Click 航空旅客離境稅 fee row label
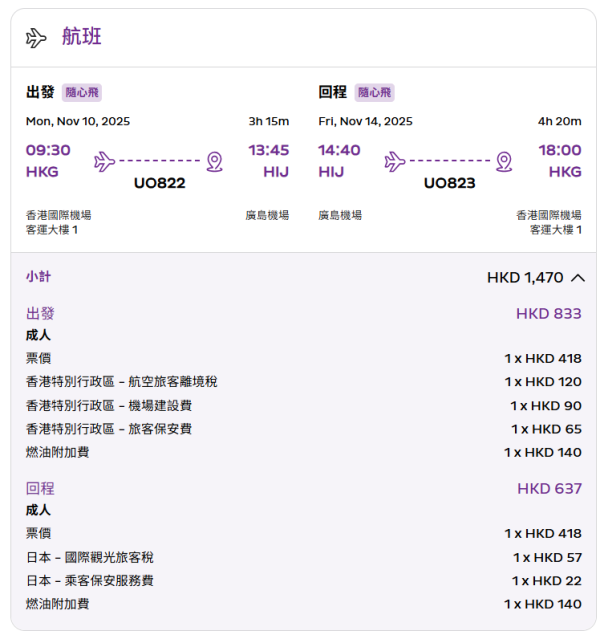This screenshot has width=600, height=643. tap(121, 382)
